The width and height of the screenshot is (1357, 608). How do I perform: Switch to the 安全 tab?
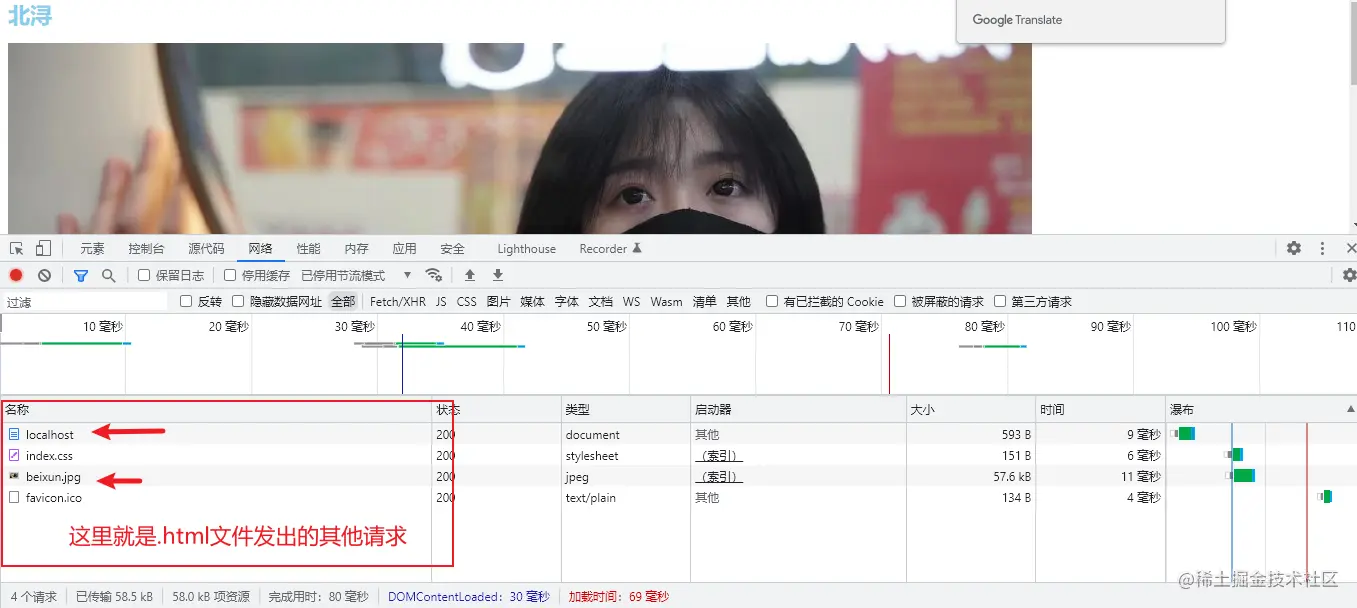452,249
